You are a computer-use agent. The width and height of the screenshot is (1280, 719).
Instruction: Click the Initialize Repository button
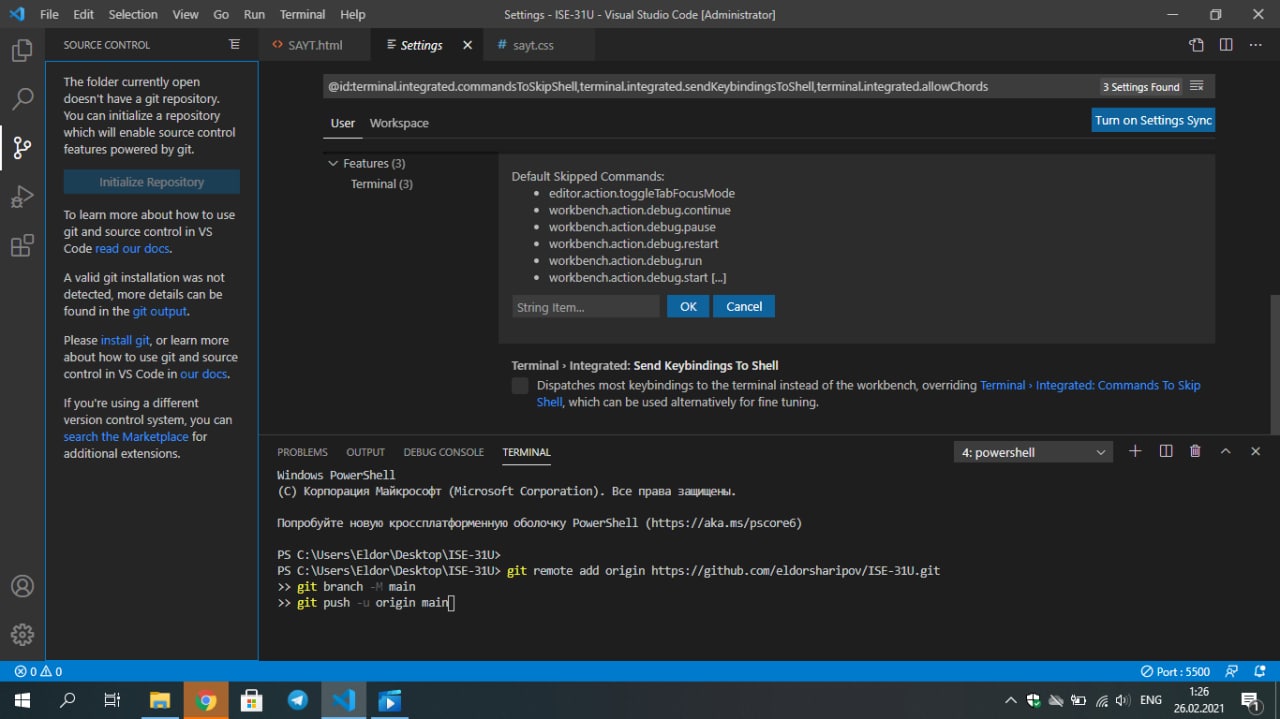click(x=152, y=182)
